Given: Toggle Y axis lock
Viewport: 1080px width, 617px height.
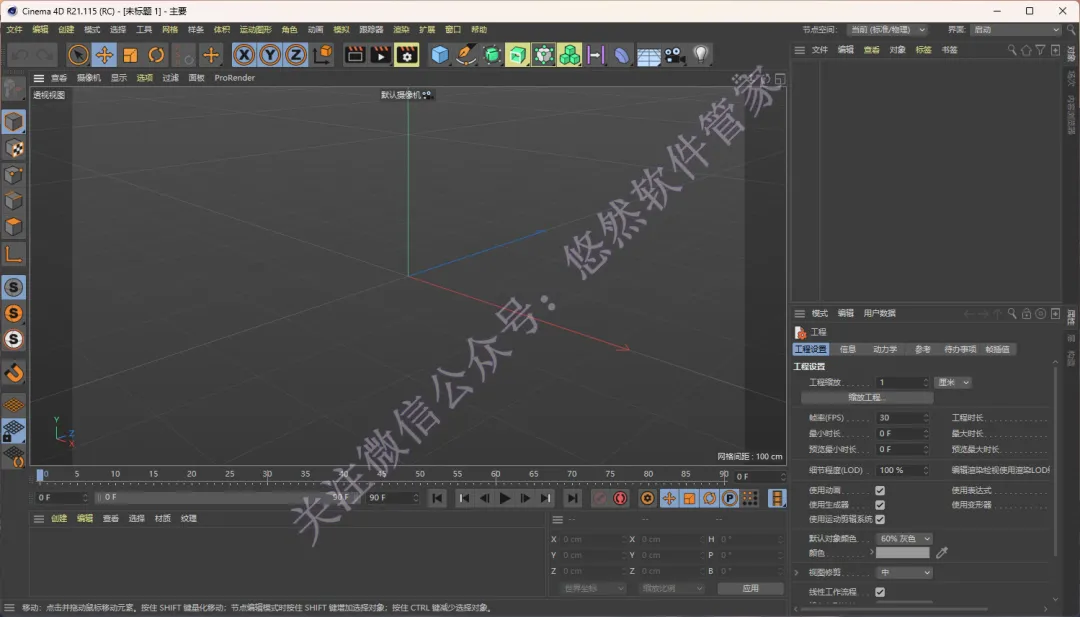Looking at the screenshot, I should (270, 55).
